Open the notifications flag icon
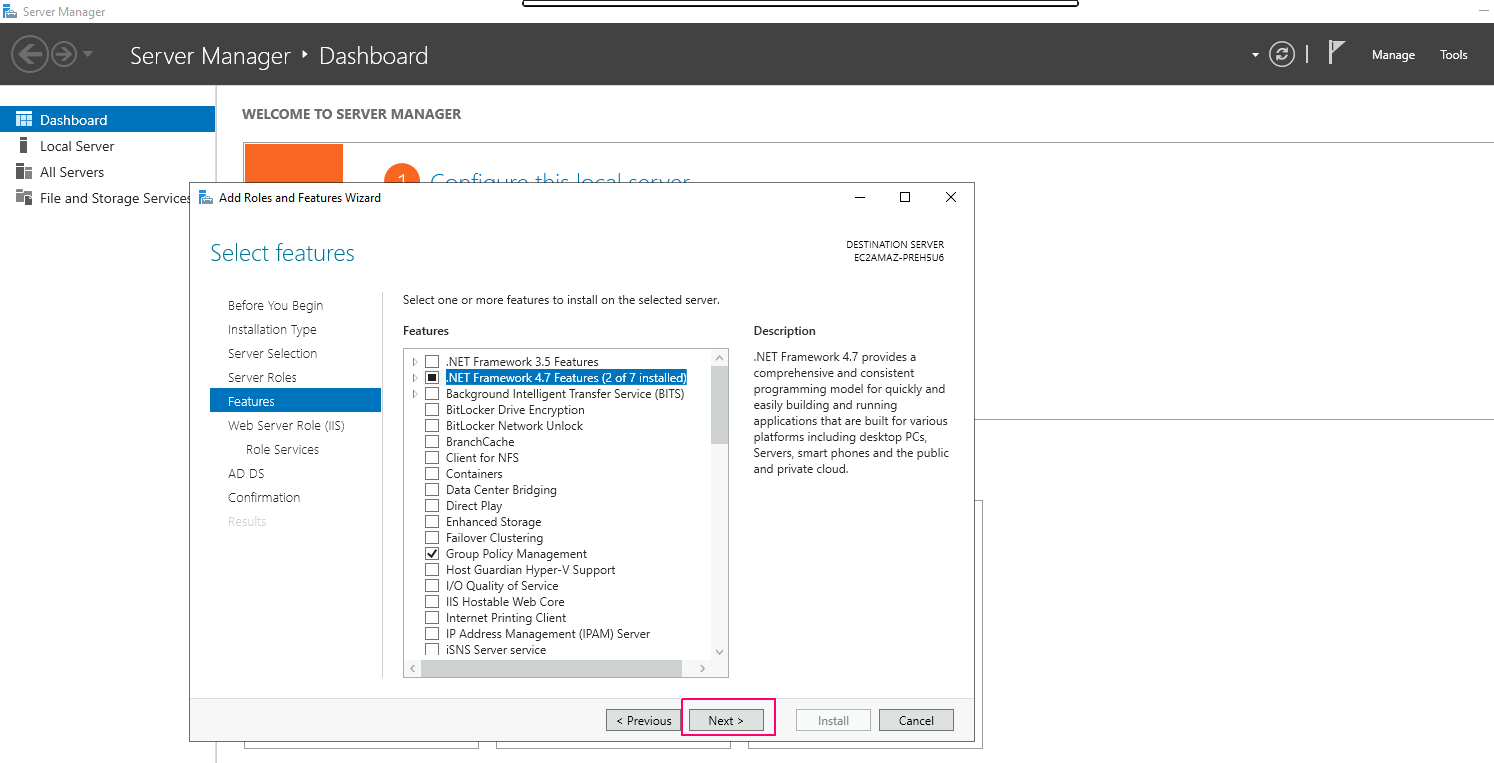Image resolution: width=1494 pixels, height=763 pixels. [1336, 53]
